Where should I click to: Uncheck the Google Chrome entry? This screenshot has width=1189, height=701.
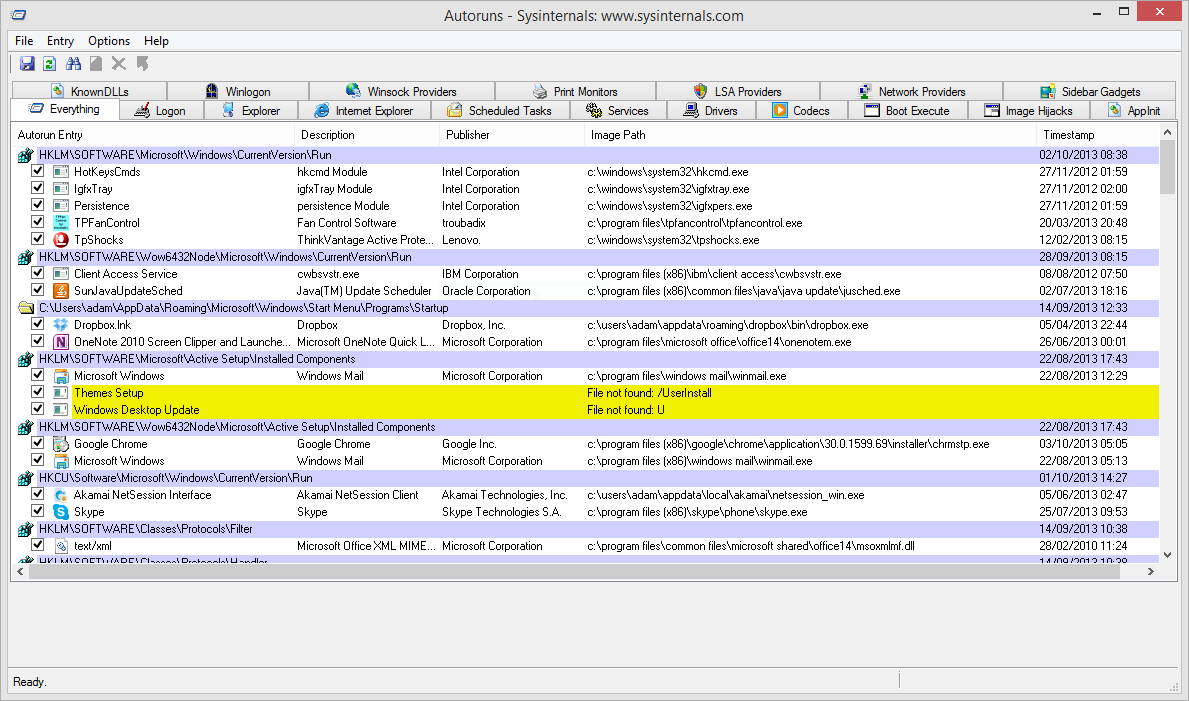coord(37,442)
